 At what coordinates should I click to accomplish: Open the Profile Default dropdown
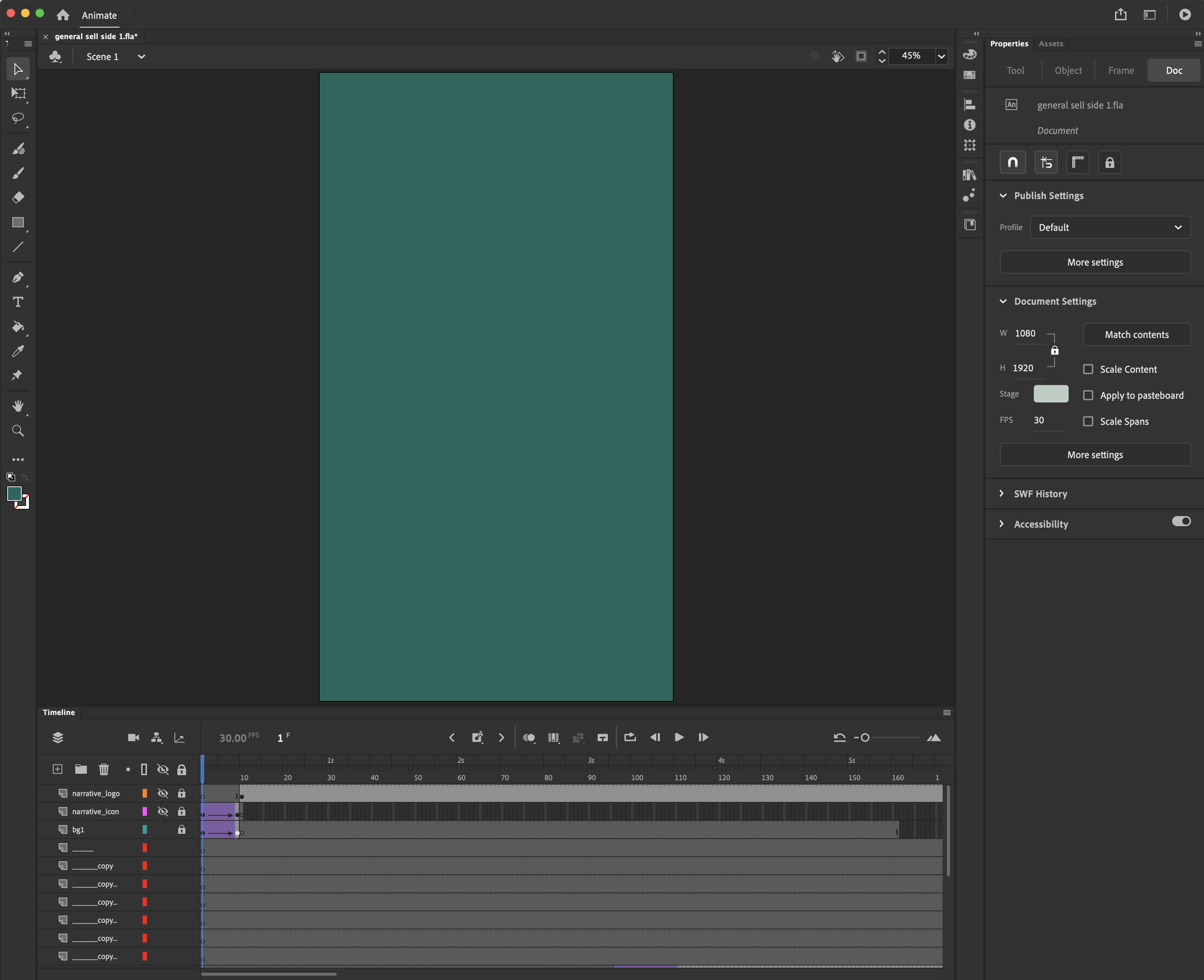(x=1109, y=227)
